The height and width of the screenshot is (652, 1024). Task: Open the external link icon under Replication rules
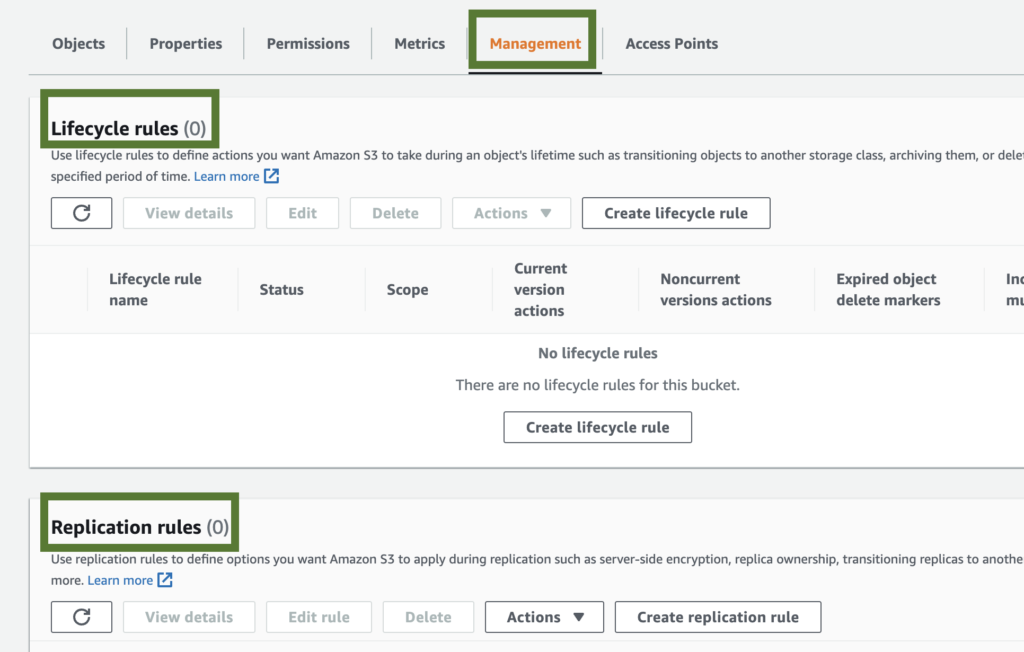coord(165,580)
